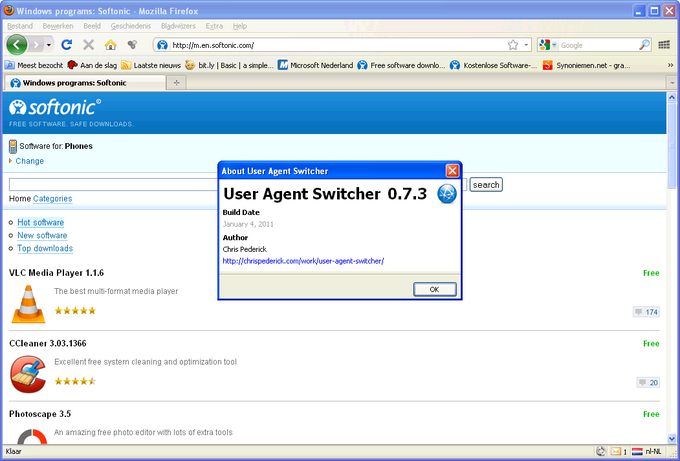The image size is (680, 461).
Task: Click the VLC traffic cone icon
Action: [x=28, y=304]
